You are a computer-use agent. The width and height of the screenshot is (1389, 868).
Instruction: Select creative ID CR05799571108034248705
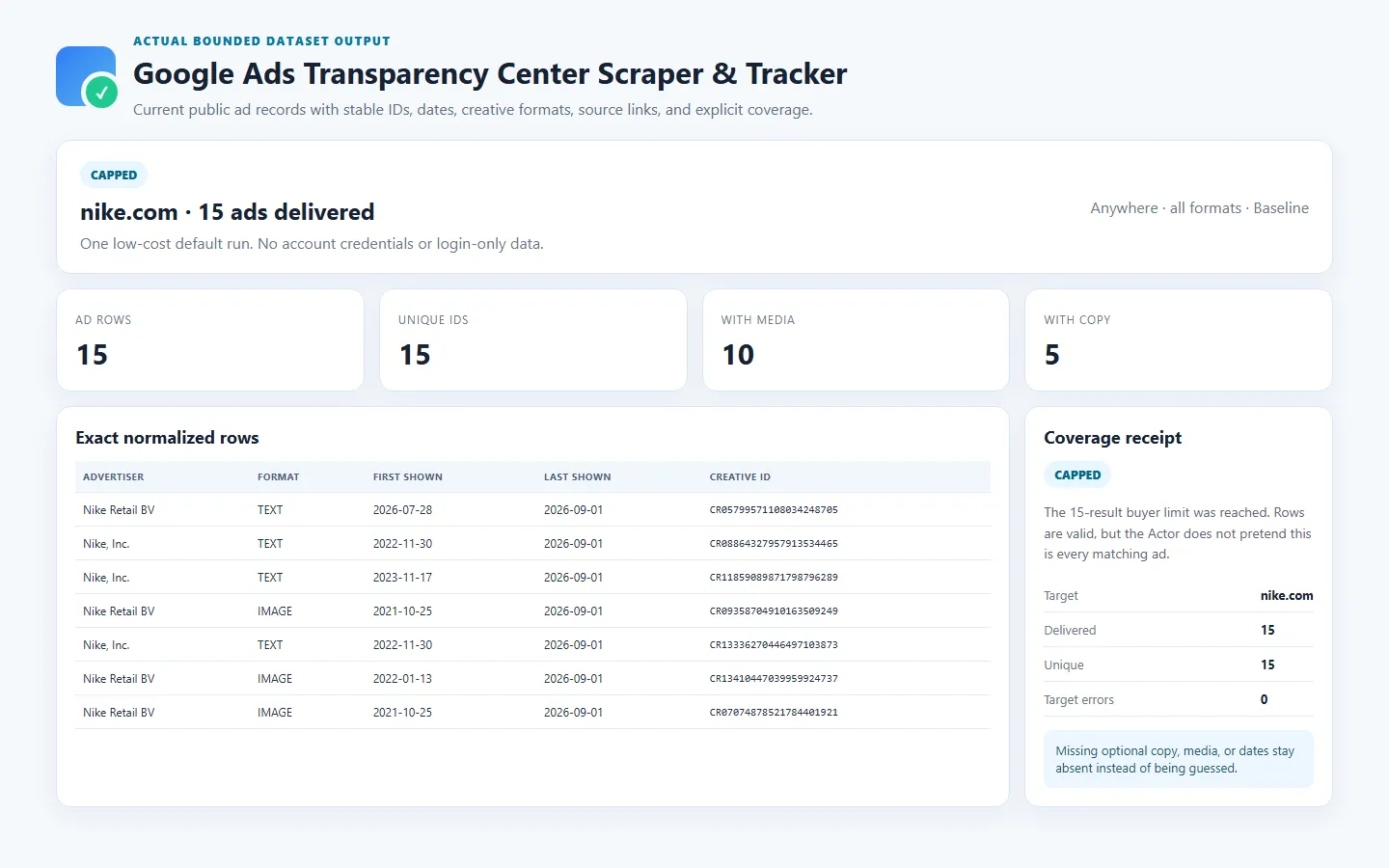point(774,510)
